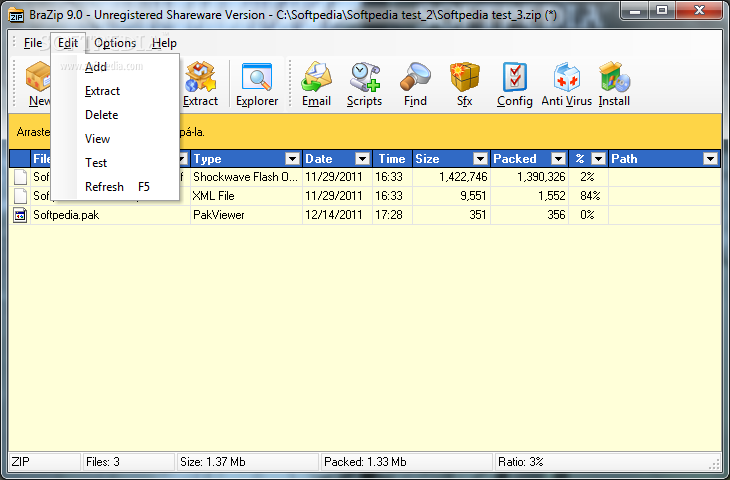Open the Help menu

(164, 43)
